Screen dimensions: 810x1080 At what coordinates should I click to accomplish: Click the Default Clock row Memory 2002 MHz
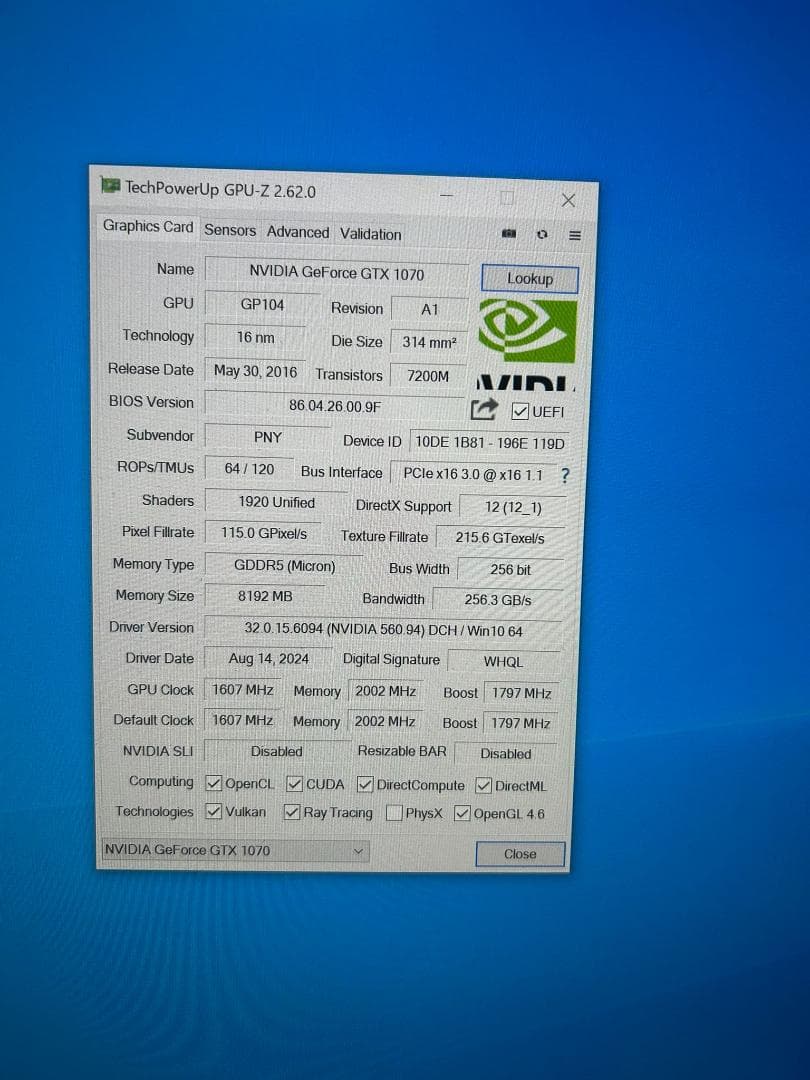(x=385, y=722)
